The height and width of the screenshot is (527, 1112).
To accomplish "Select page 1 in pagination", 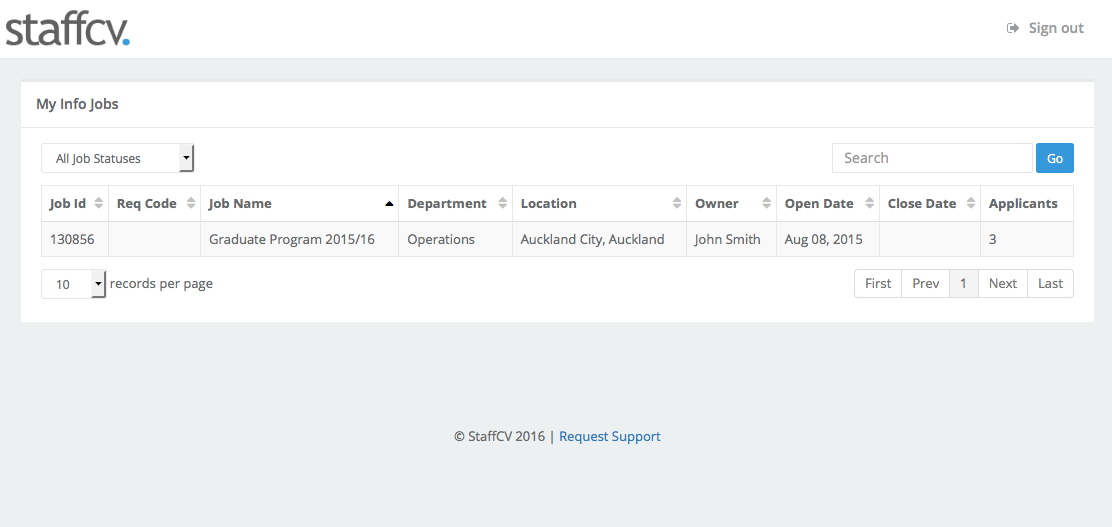I will (x=964, y=284).
